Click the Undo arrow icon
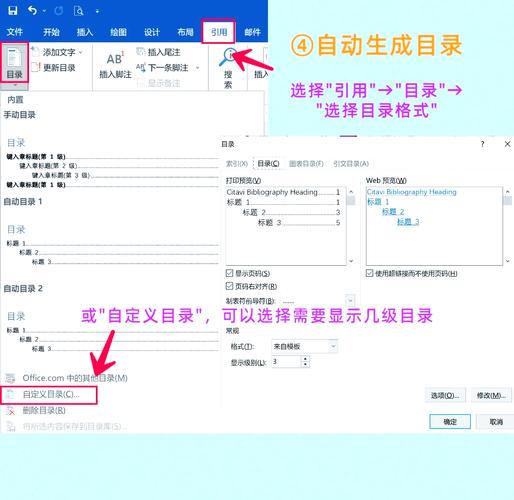Image resolution: width=514 pixels, height=500 pixels. [32, 11]
